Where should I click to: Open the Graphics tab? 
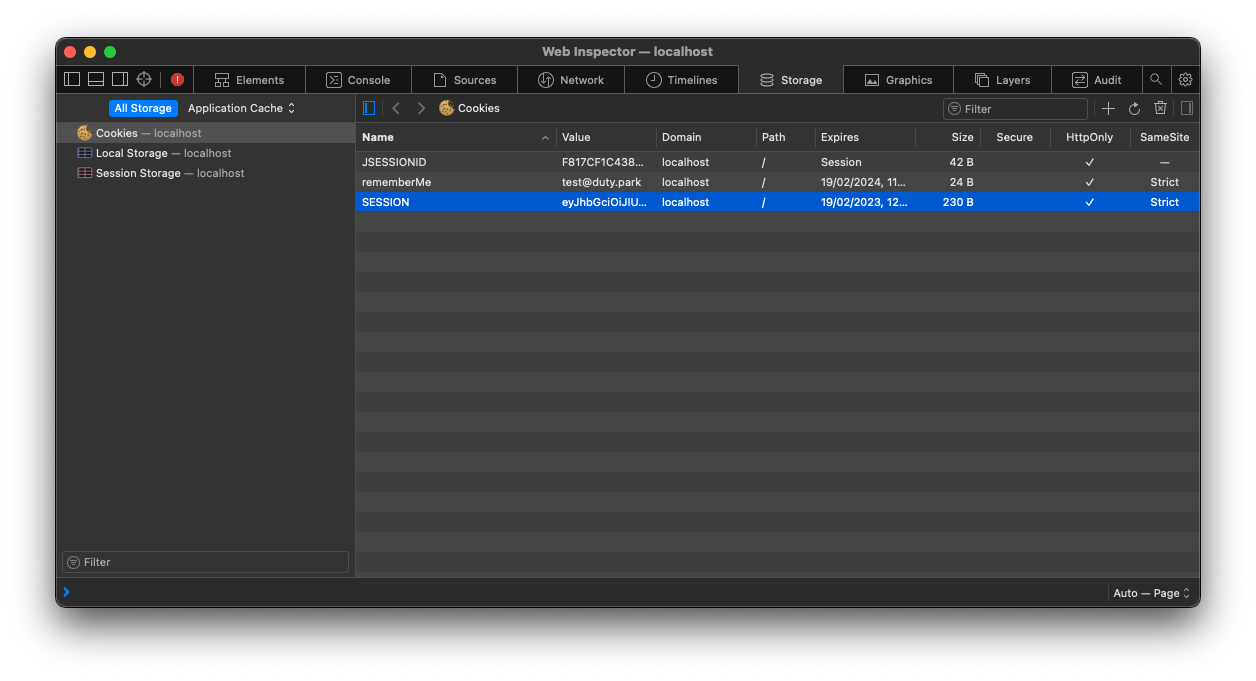pyautogui.click(x=898, y=80)
